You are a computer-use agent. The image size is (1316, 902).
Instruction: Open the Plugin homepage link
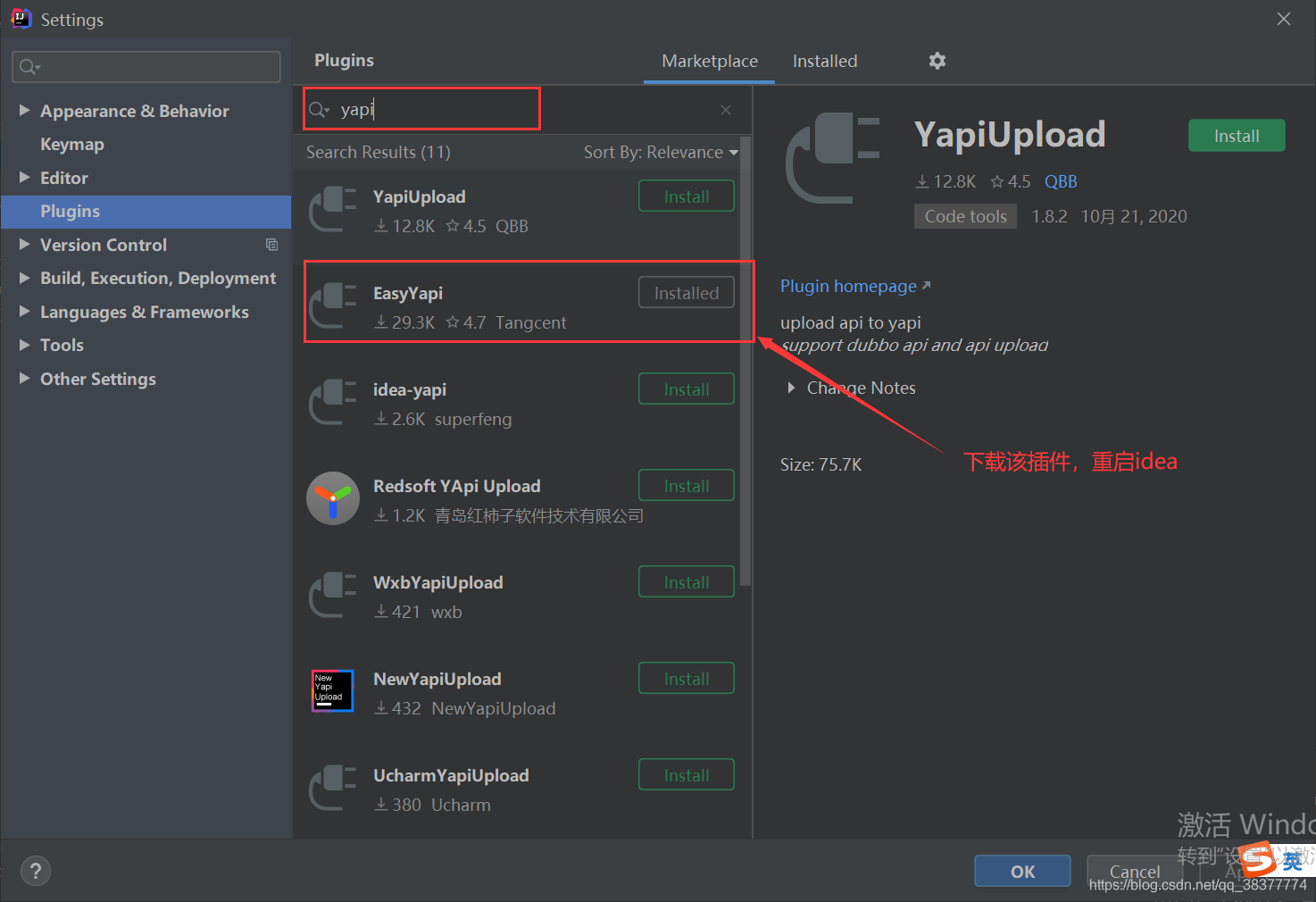(x=855, y=286)
